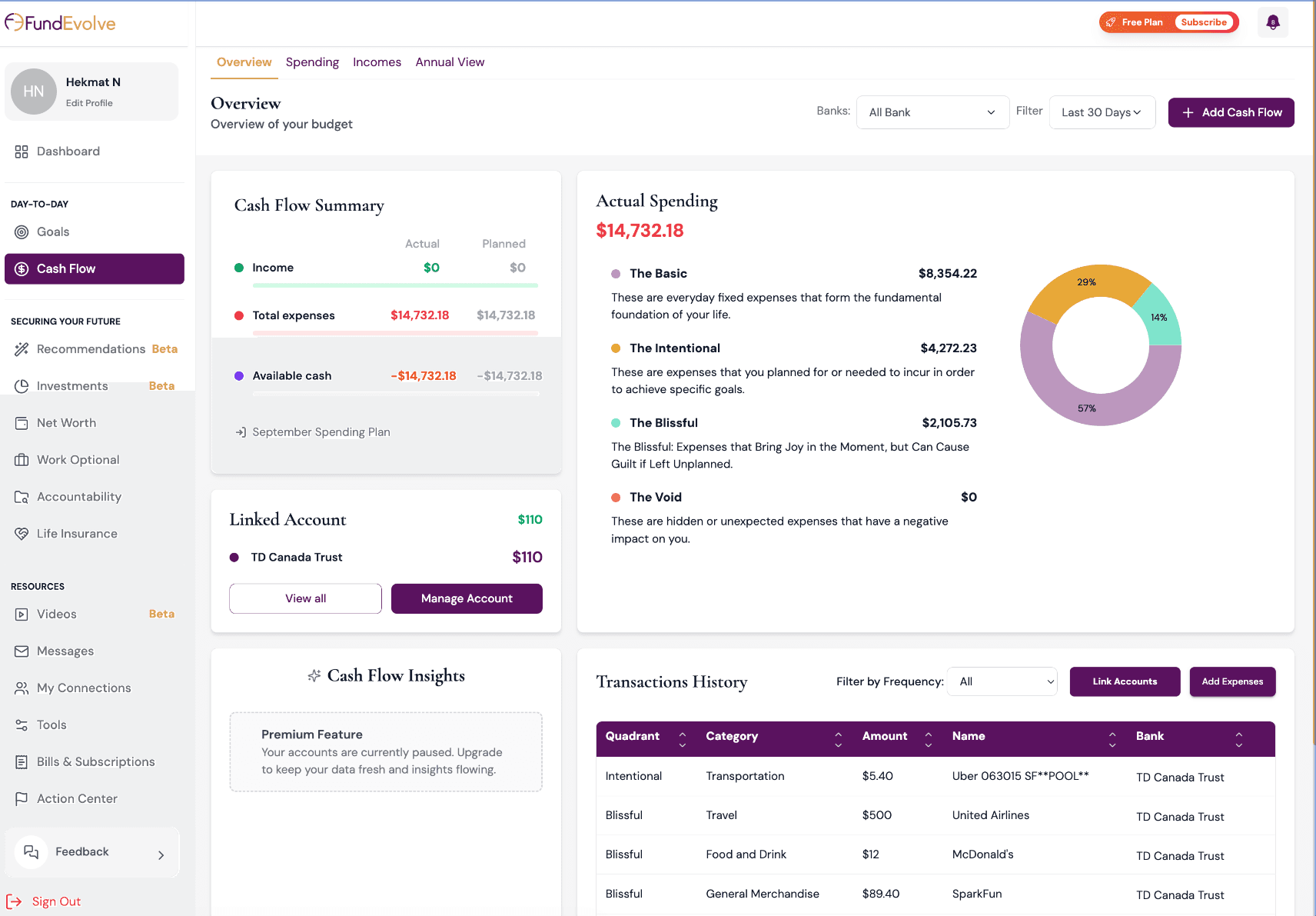1316x916 pixels.
Task: Click the Manage Account button
Action: point(467,598)
